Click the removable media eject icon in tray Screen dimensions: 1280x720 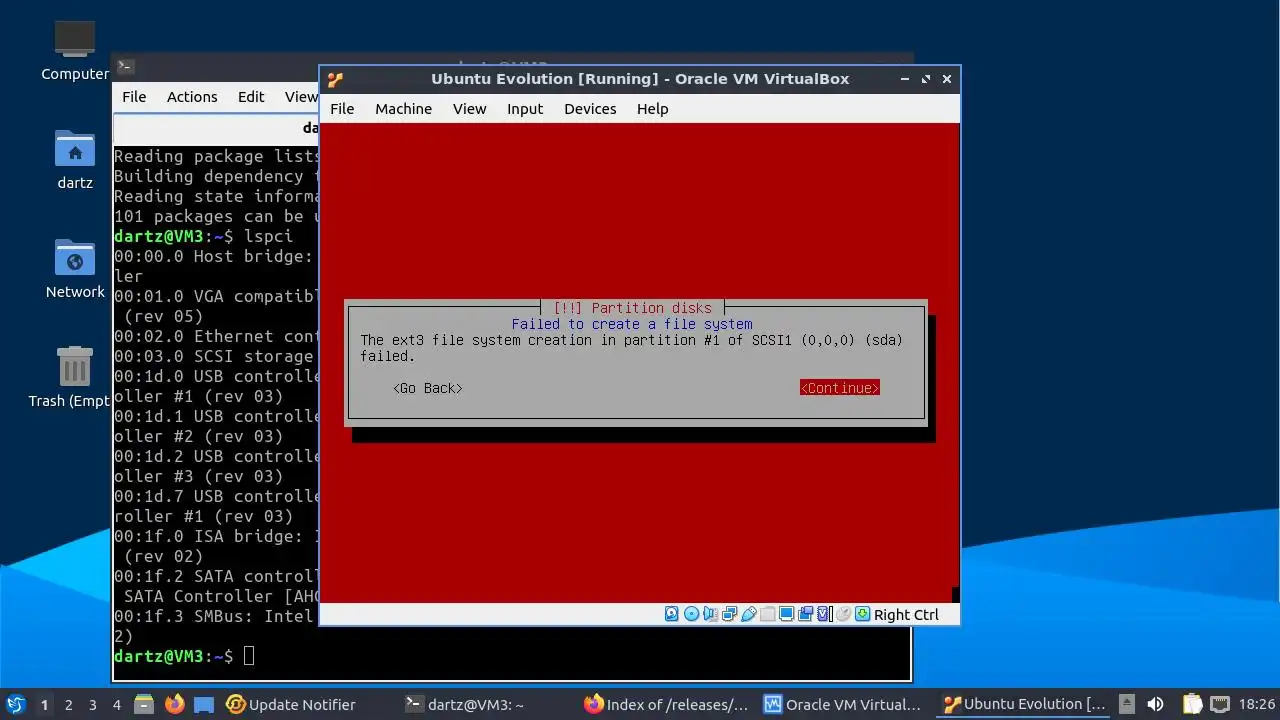[x=1127, y=704]
